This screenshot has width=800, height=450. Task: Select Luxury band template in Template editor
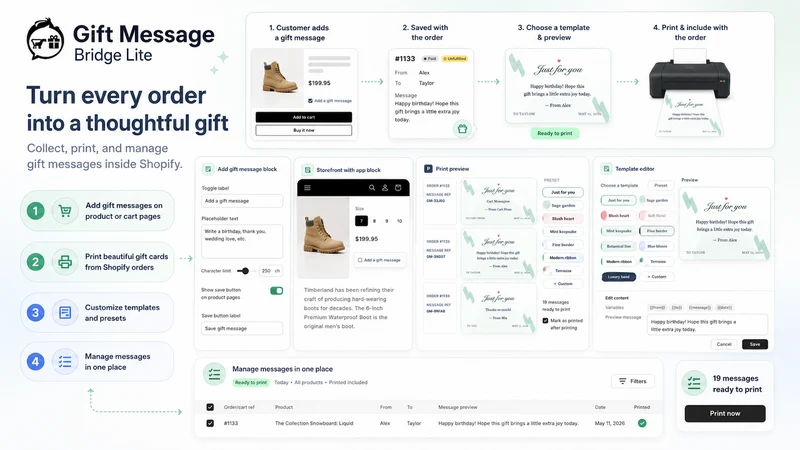618,277
